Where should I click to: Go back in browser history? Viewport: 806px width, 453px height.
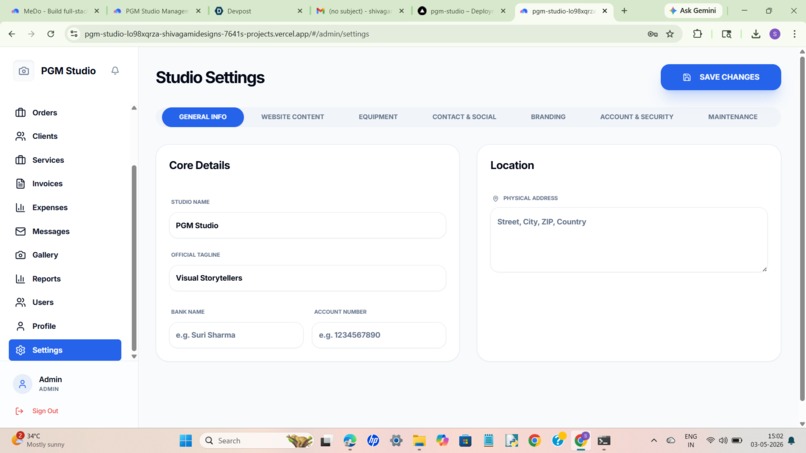12,34
